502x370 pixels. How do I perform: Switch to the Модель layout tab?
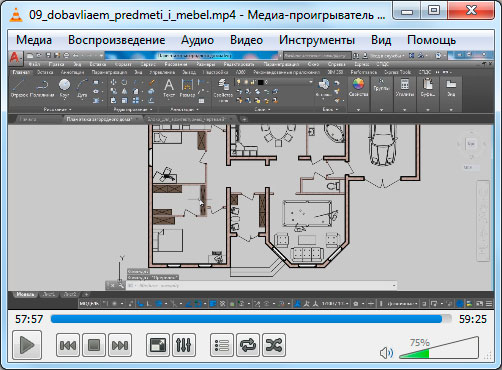click(x=25, y=294)
